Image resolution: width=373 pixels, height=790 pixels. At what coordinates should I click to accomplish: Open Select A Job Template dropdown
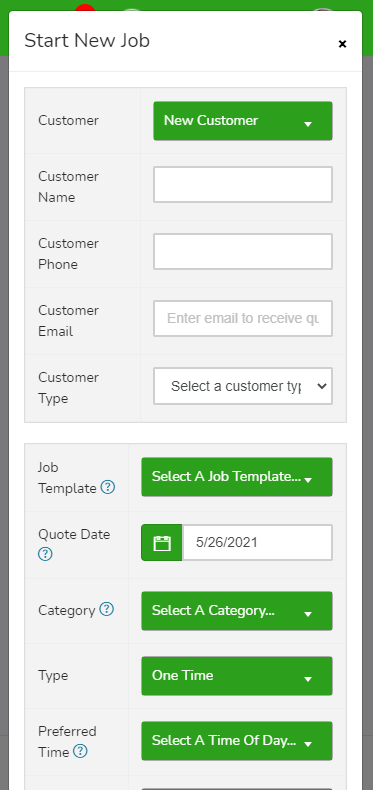(x=237, y=477)
